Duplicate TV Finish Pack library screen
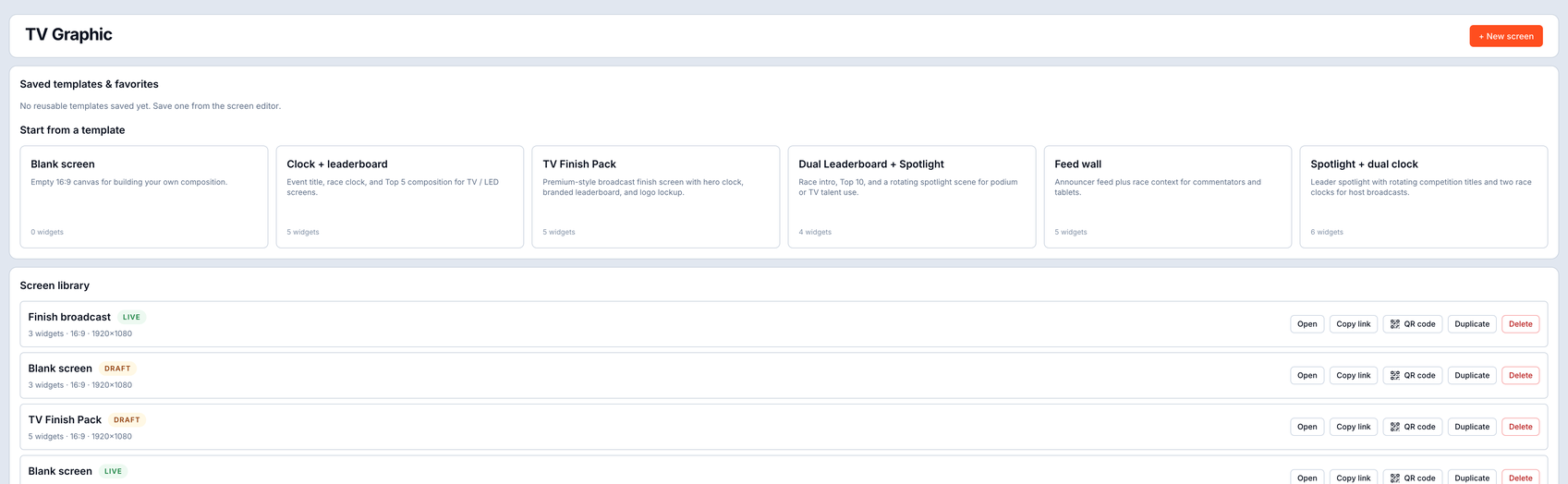This screenshot has height=484, width=1568. tap(1472, 427)
